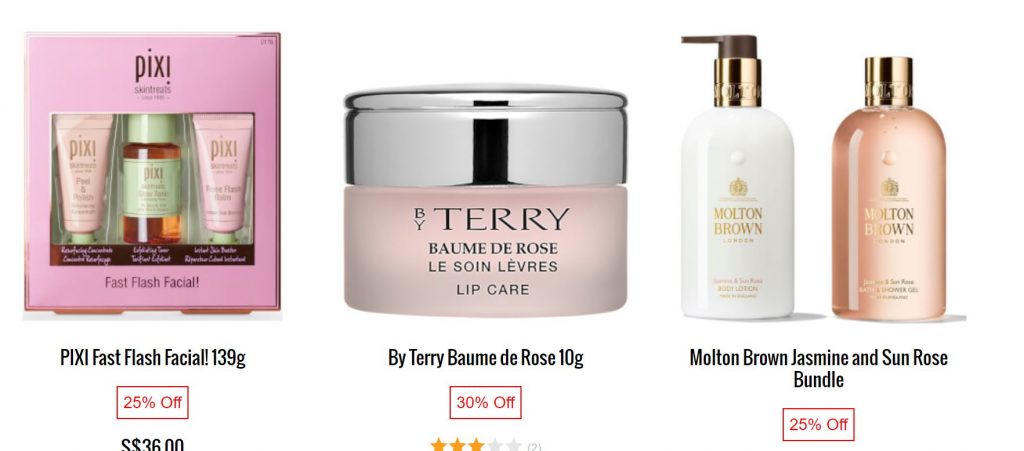Click the first gold rating star
Viewport: 1024px width, 451px height.
click(x=439, y=446)
